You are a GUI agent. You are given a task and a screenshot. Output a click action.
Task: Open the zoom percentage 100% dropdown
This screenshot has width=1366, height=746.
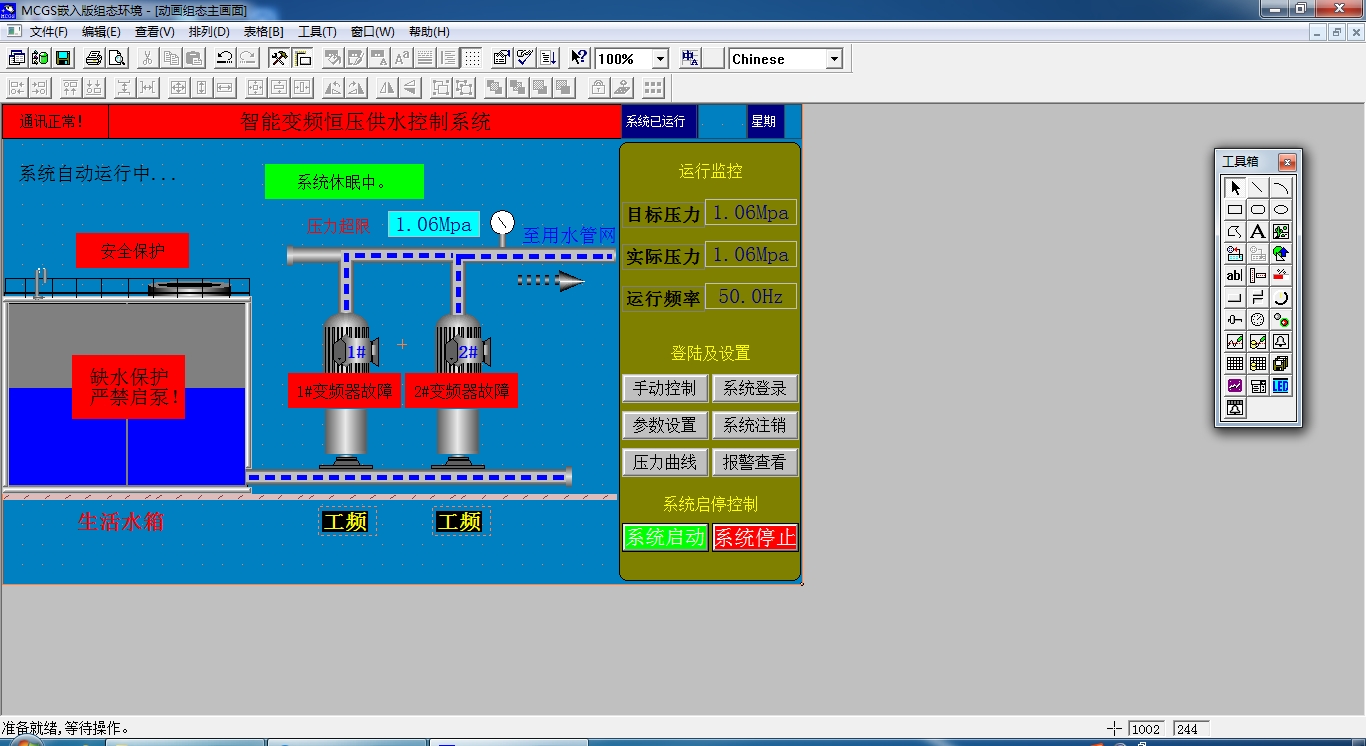click(x=660, y=59)
